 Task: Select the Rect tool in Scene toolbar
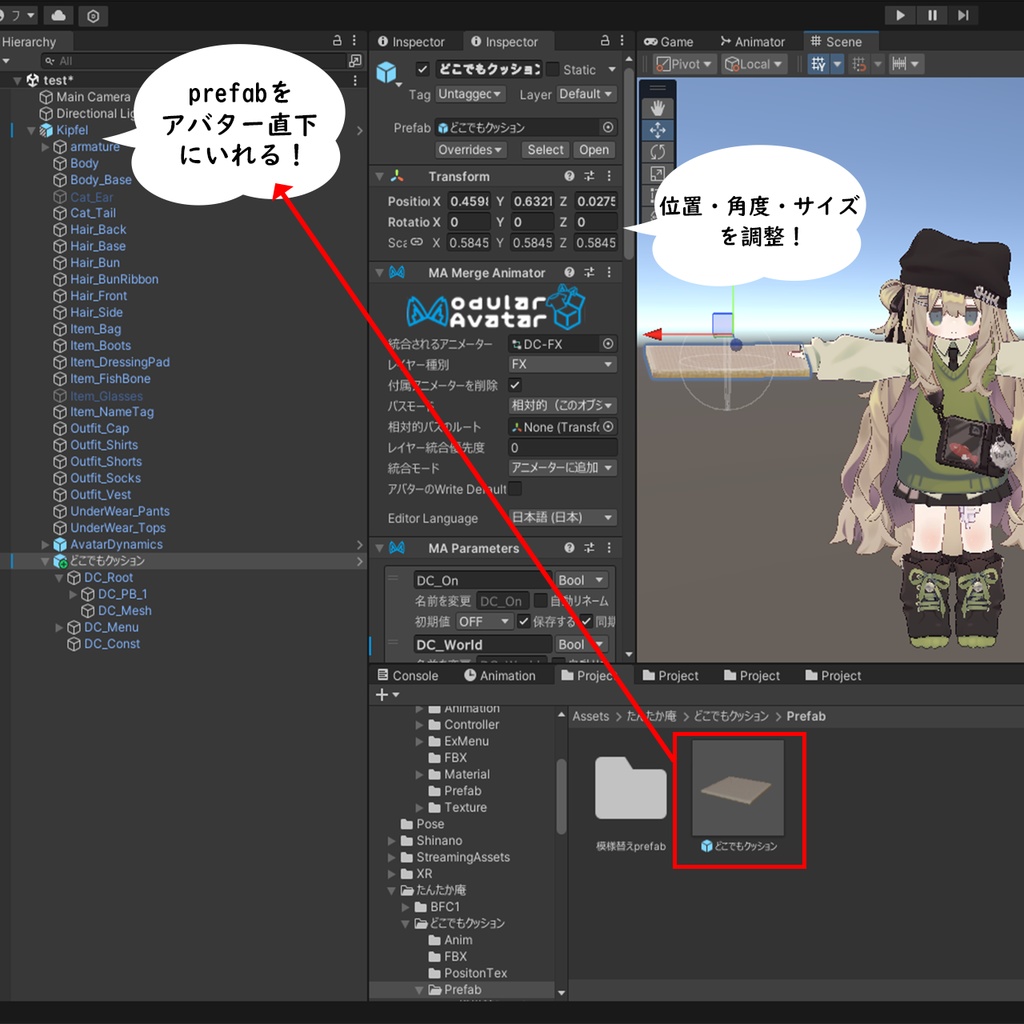pyautogui.click(x=657, y=192)
